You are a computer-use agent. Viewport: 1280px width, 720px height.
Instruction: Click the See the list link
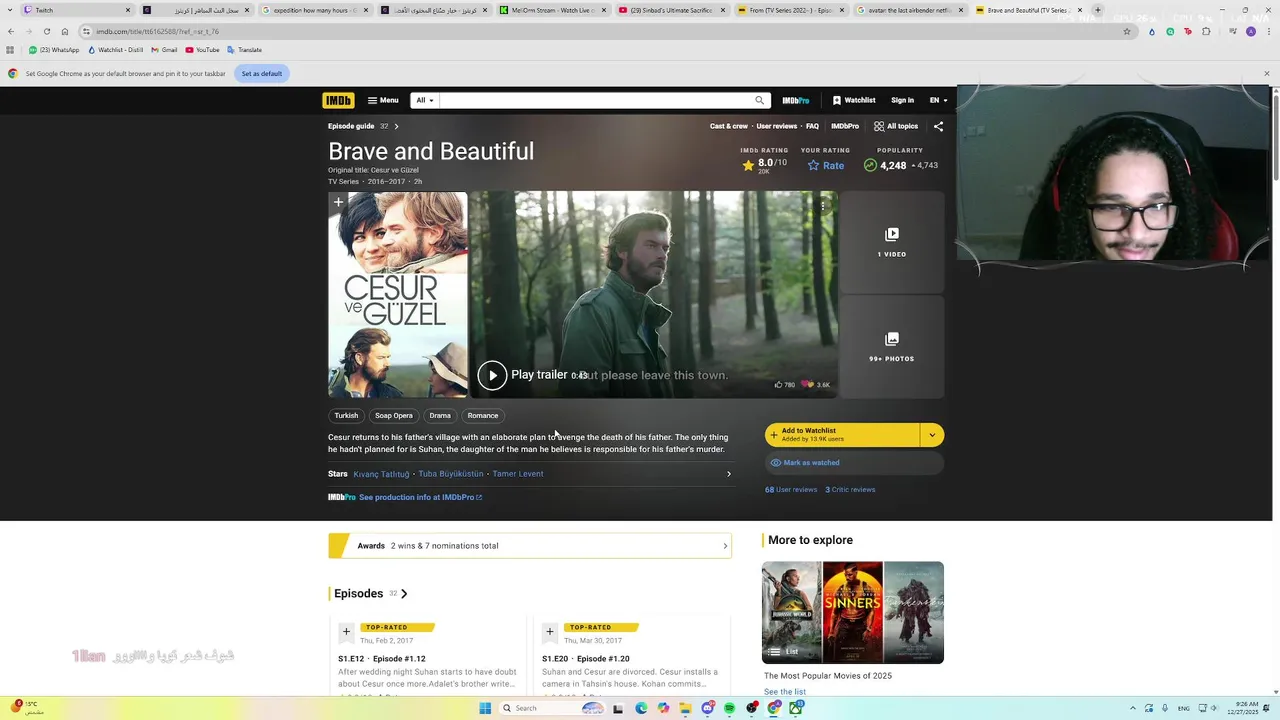785,692
